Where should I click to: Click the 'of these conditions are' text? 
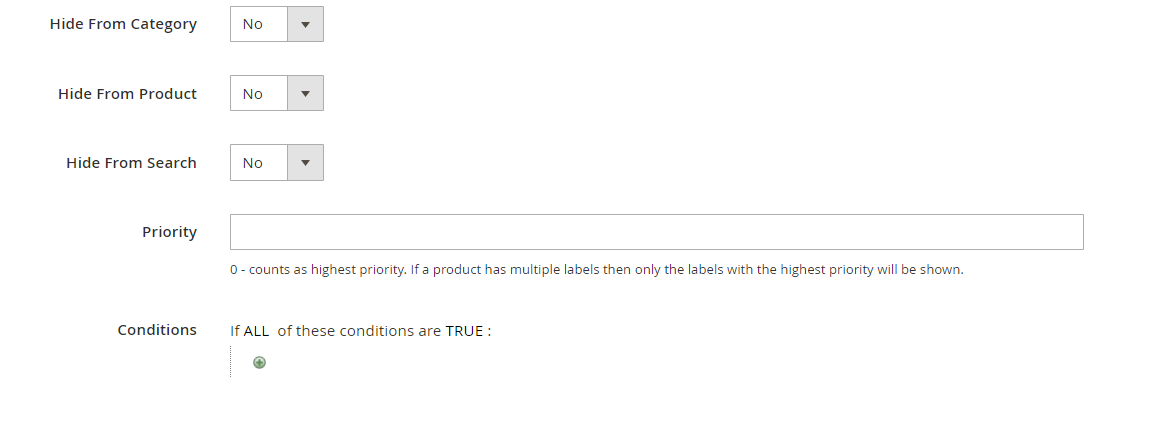(x=358, y=331)
